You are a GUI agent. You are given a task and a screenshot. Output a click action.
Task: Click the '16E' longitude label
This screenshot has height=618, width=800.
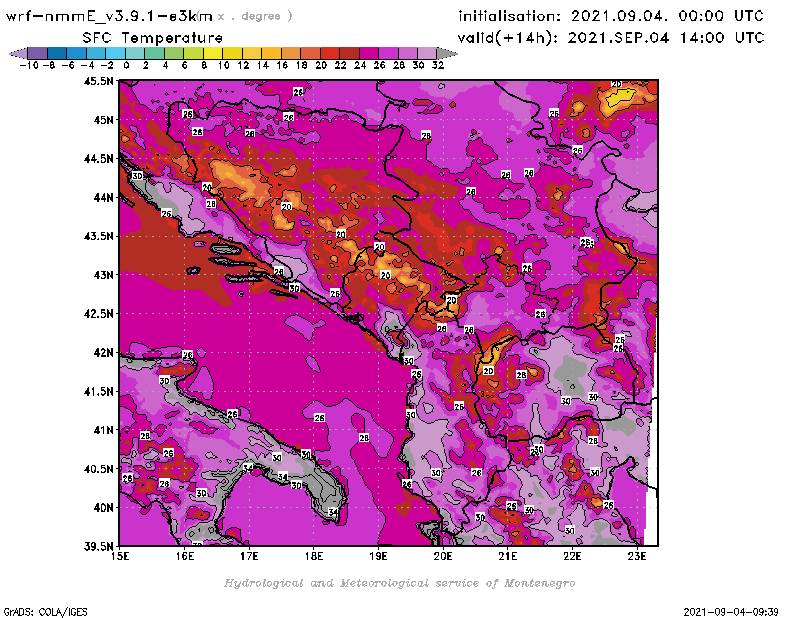pos(185,556)
